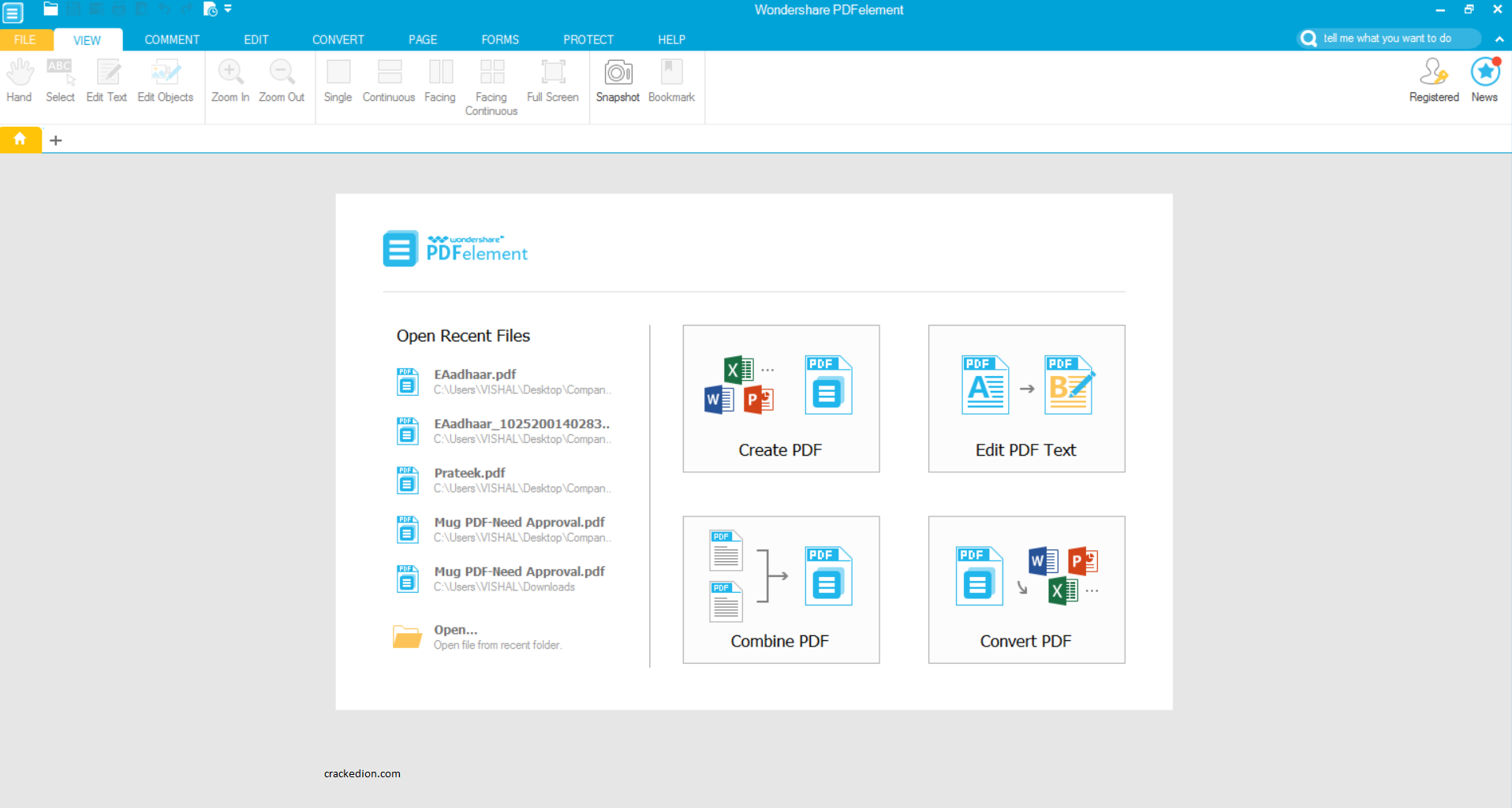Open the FILE menu
The width and height of the screenshot is (1512, 808).
click(x=25, y=39)
